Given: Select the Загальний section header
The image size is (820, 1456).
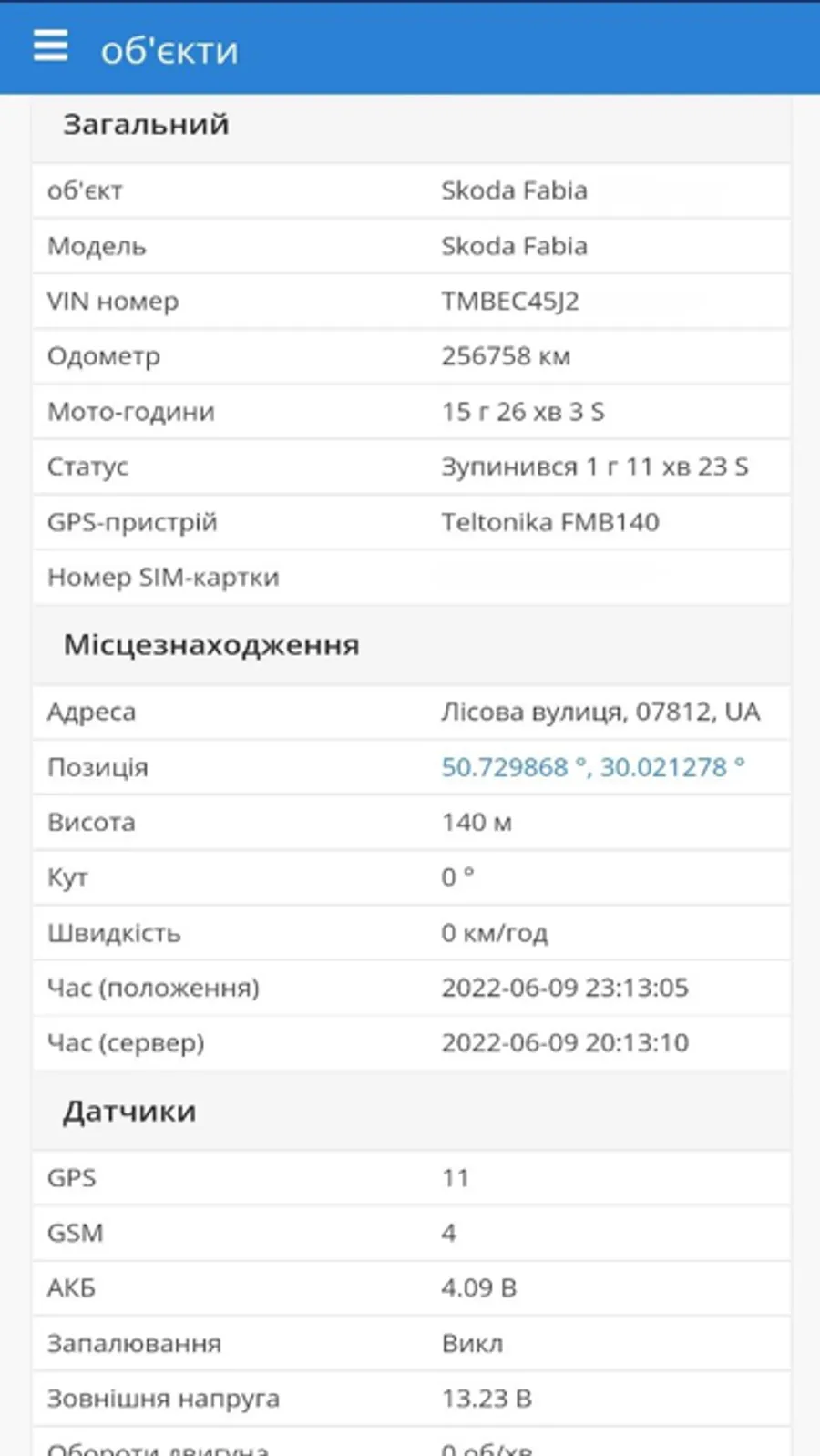Looking at the screenshot, I should 146,125.
